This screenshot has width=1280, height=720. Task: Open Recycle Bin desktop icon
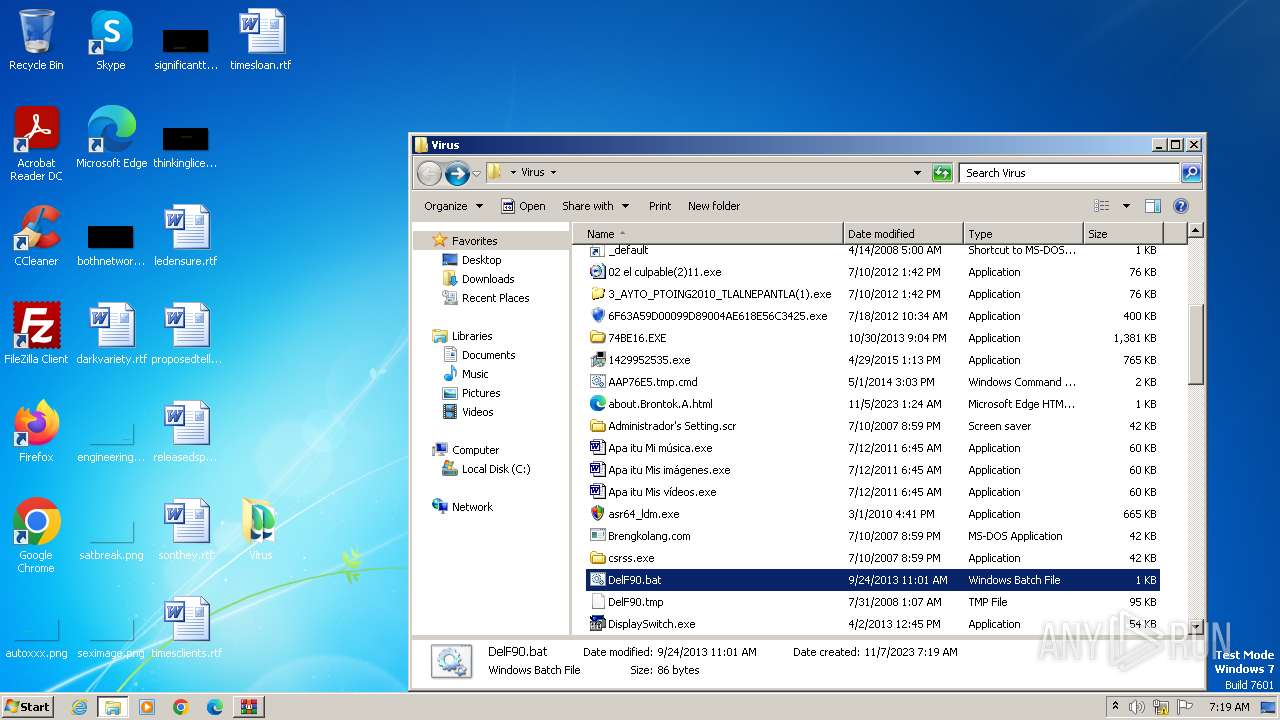click(36, 40)
